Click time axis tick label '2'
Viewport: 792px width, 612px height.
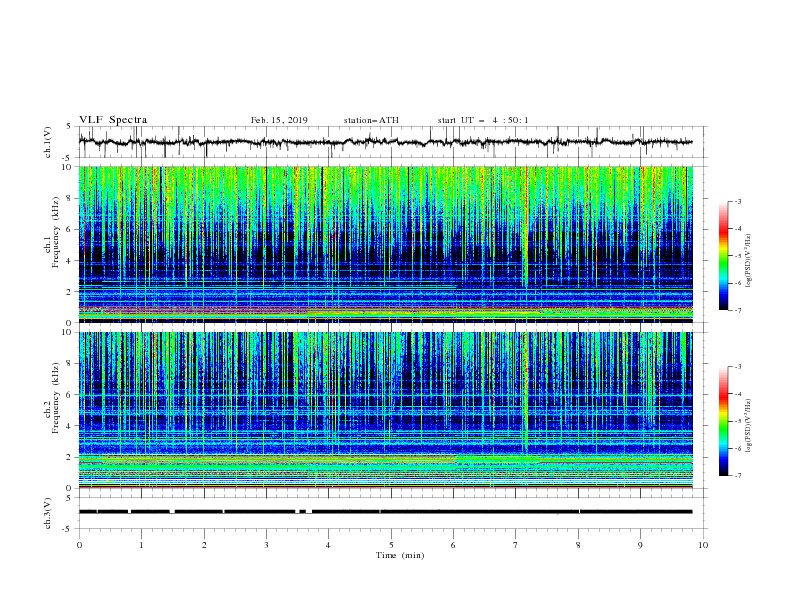click(x=204, y=545)
